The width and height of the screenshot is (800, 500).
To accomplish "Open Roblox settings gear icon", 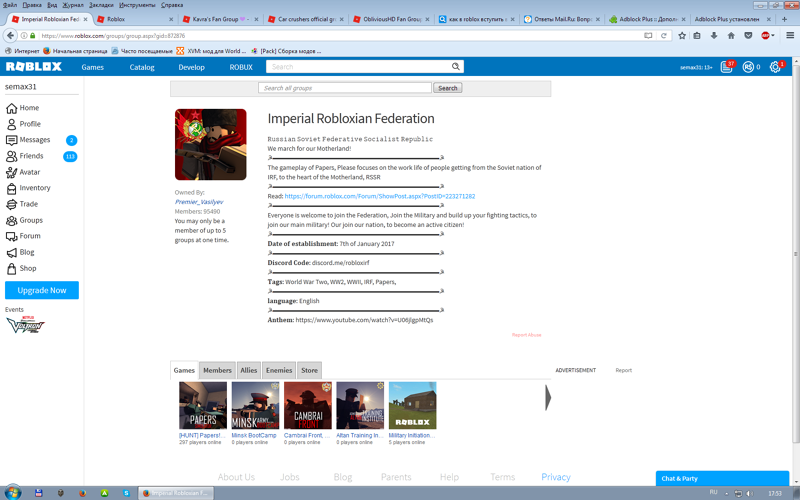I will 775,67.
